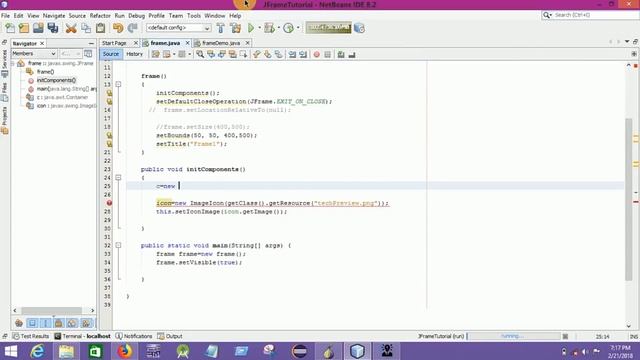Open the Notifications panel
Viewport: 640px width, 360px height.
134,336
